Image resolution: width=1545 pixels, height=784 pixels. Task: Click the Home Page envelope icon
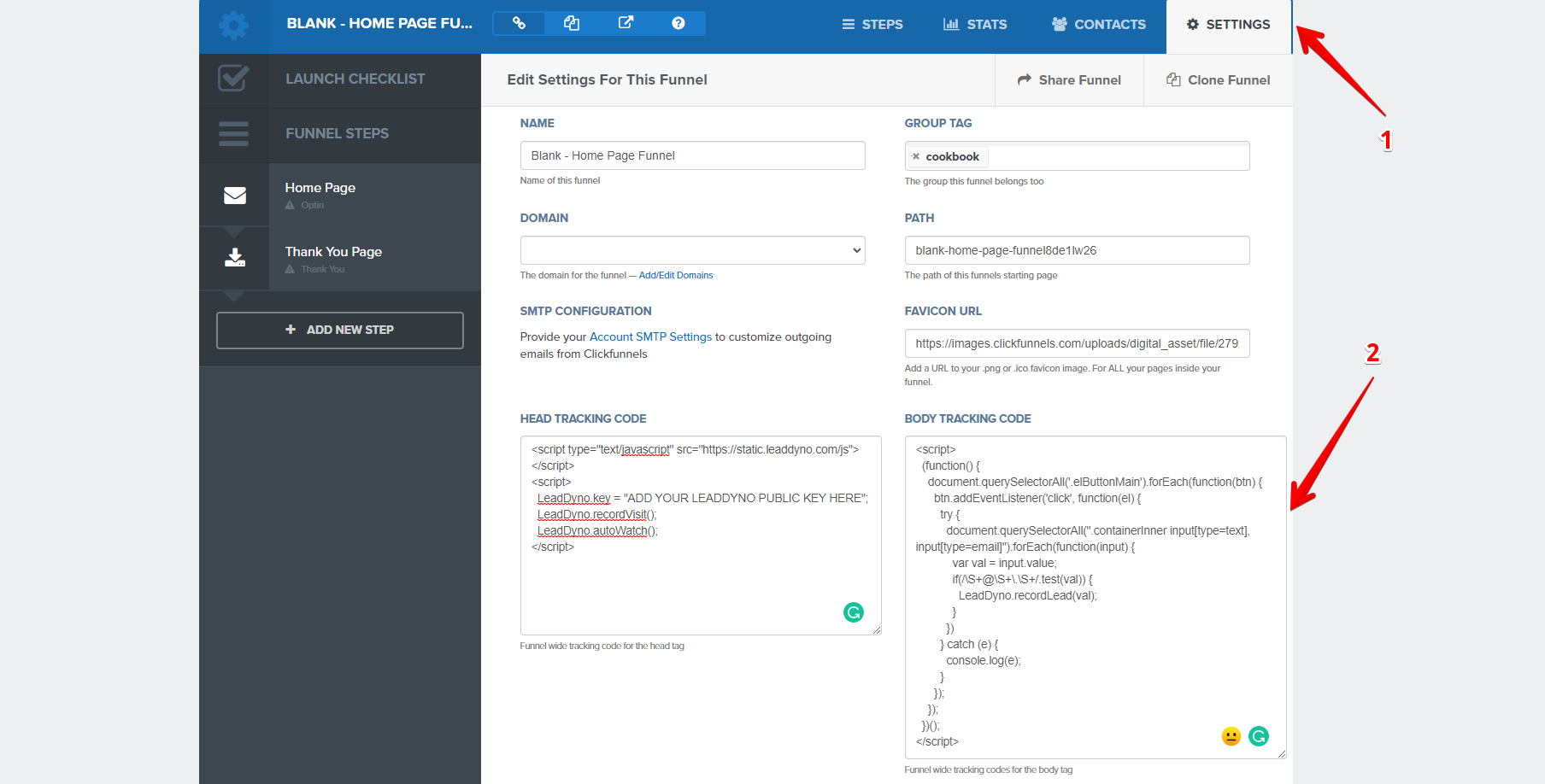coord(235,196)
